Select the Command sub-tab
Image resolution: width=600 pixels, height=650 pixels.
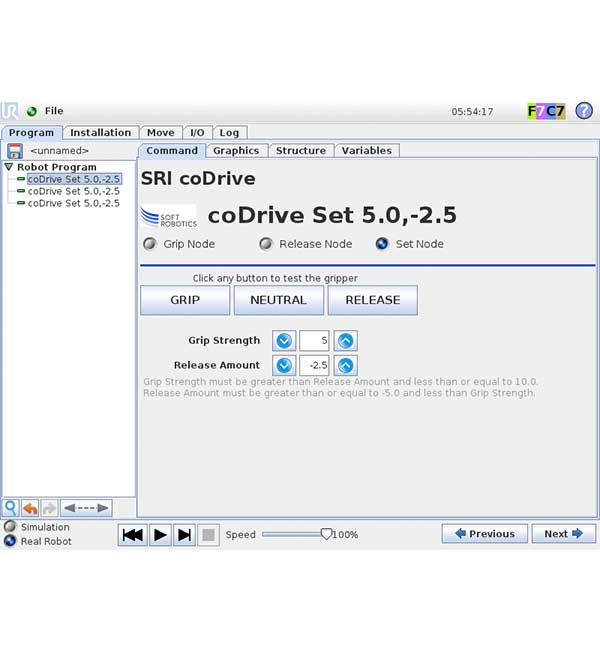pyautogui.click(x=172, y=151)
